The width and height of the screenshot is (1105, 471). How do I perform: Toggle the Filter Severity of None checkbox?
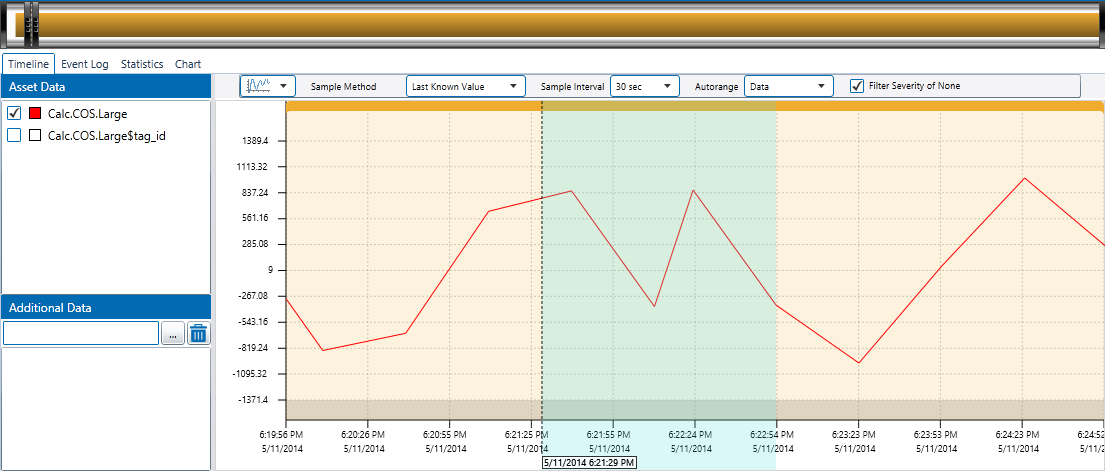click(x=856, y=86)
